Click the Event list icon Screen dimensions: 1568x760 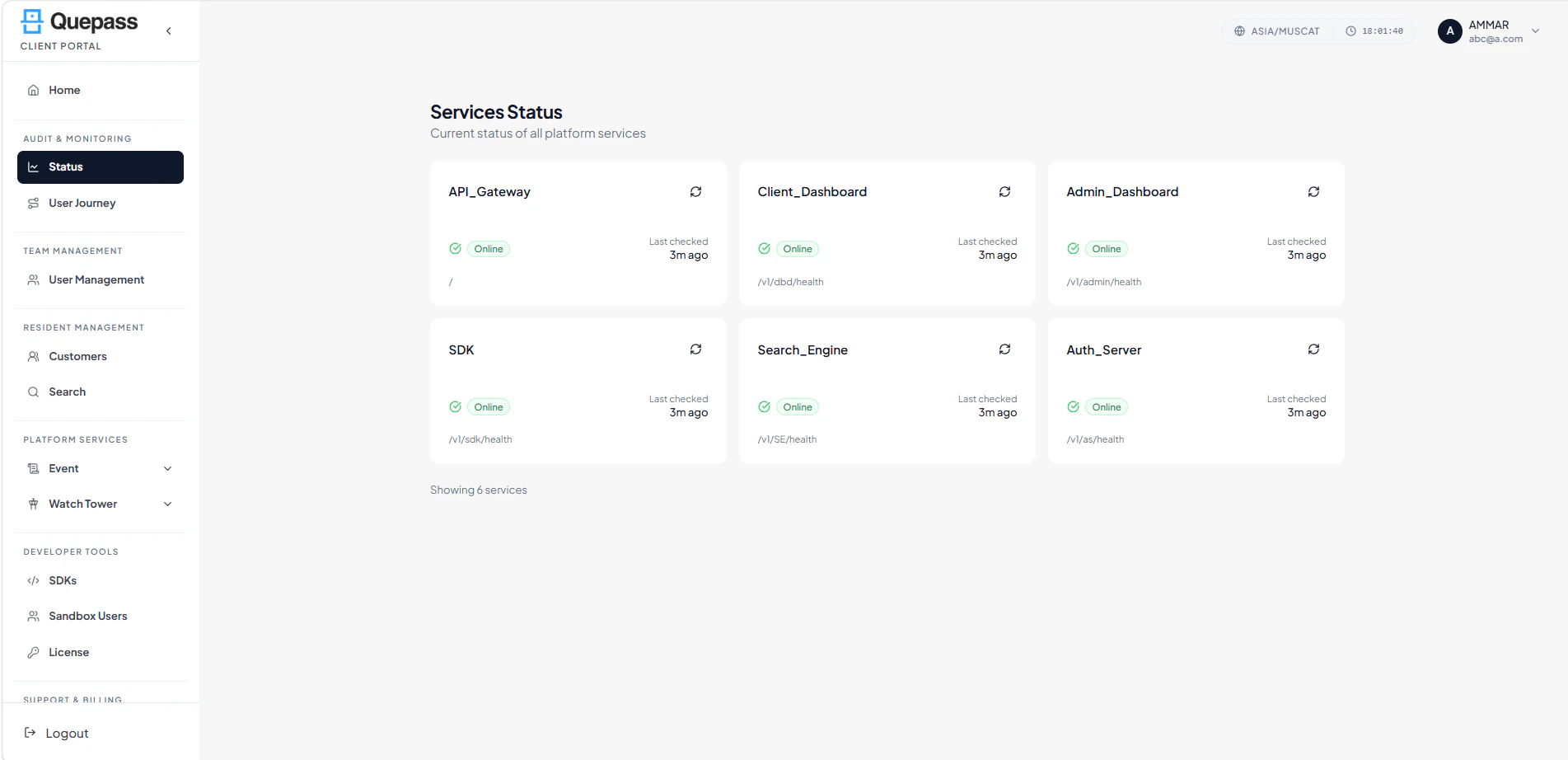pos(33,468)
